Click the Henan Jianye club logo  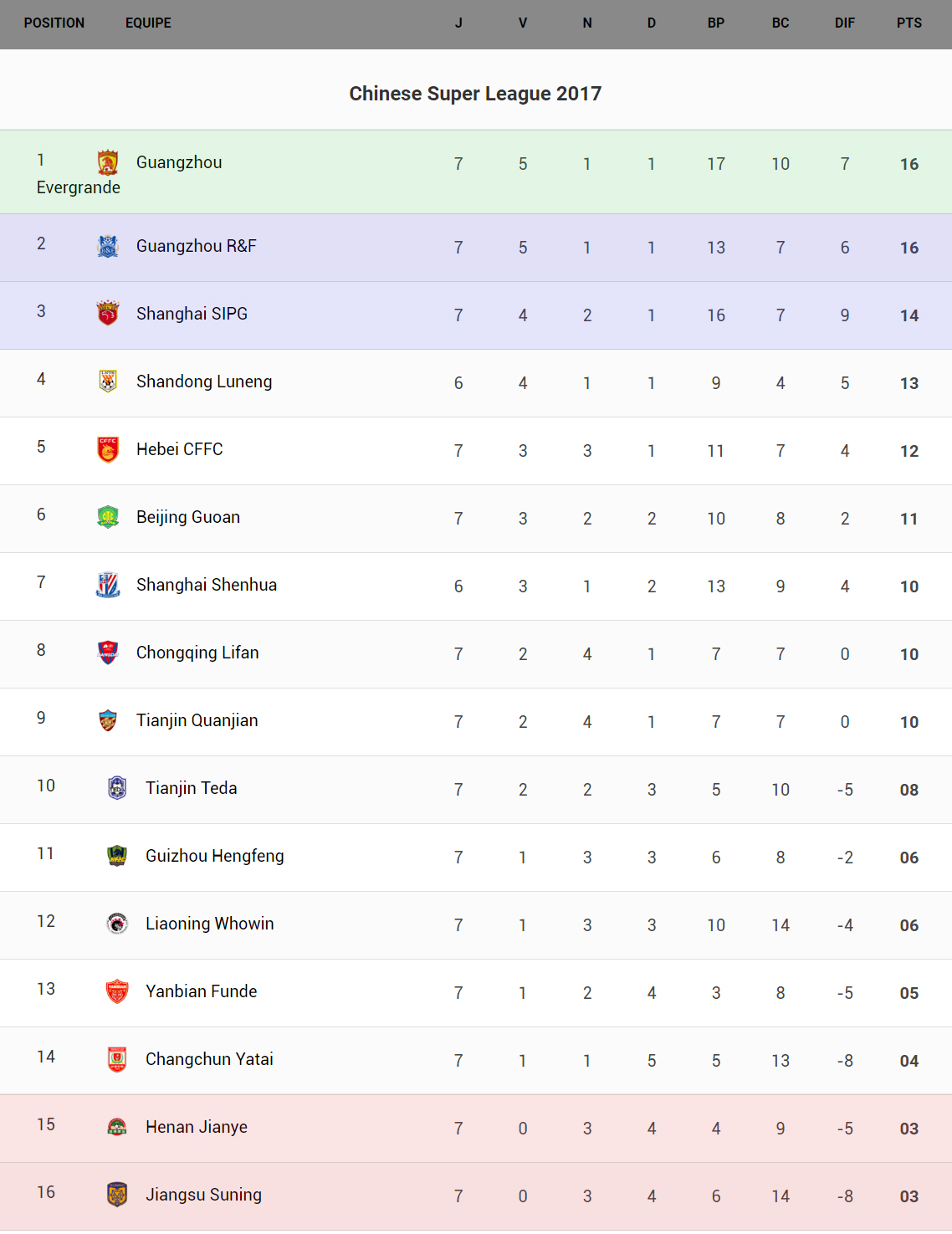click(117, 1127)
